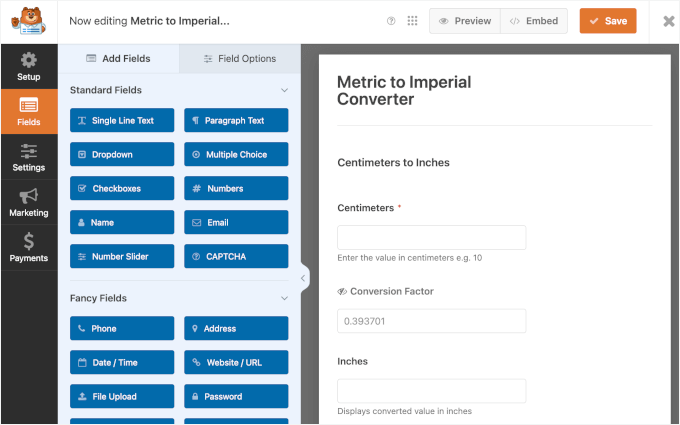This screenshot has height=425, width=680.
Task: Open the Setup gear panel
Action: pyautogui.click(x=29, y=66)
